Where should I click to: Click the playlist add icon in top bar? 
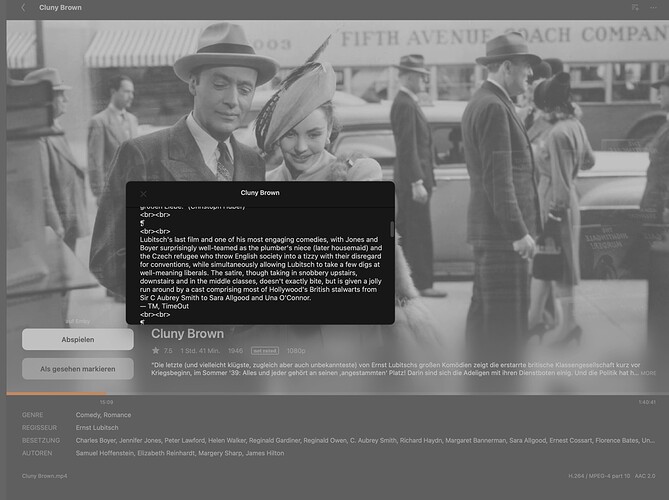point(635,7)
